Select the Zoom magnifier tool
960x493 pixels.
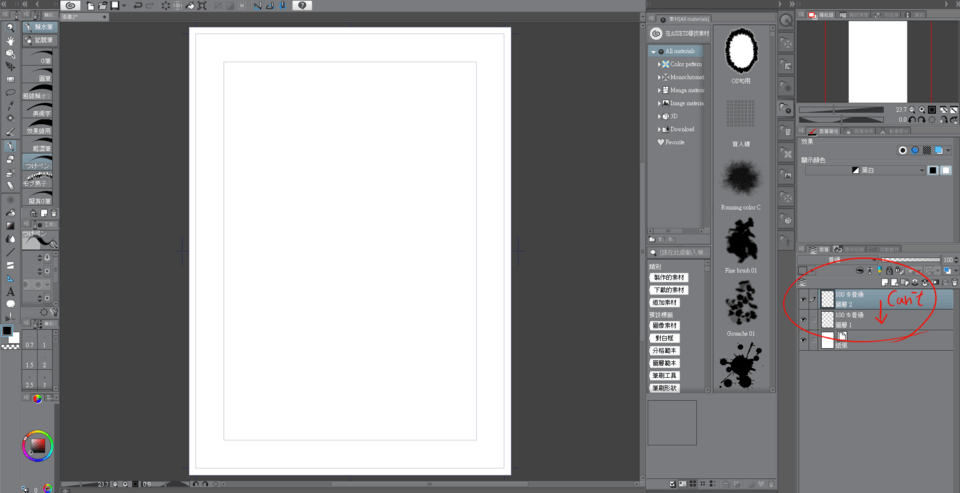pos(10,28)
